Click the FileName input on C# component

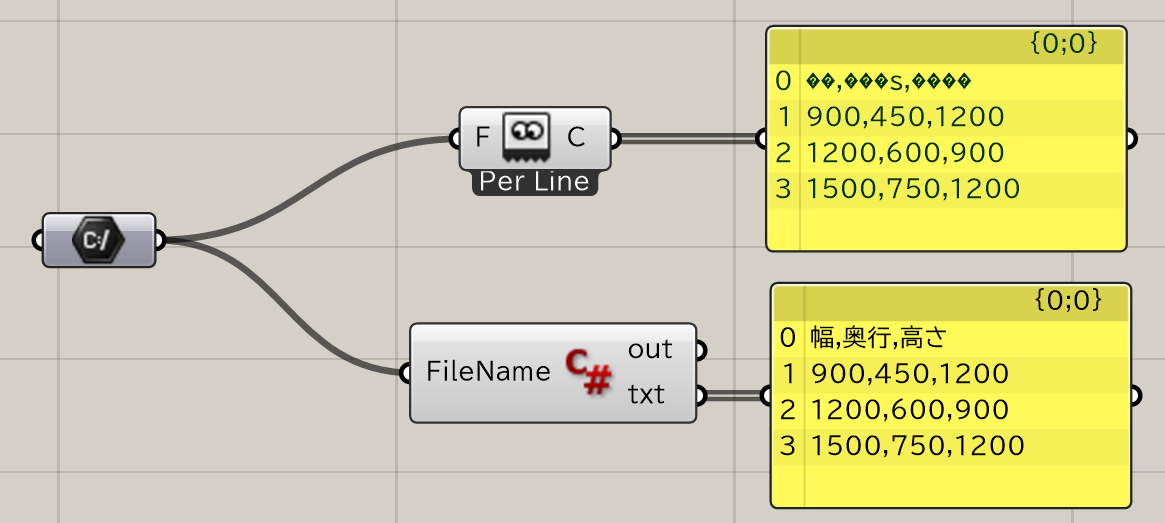point(488,372)
